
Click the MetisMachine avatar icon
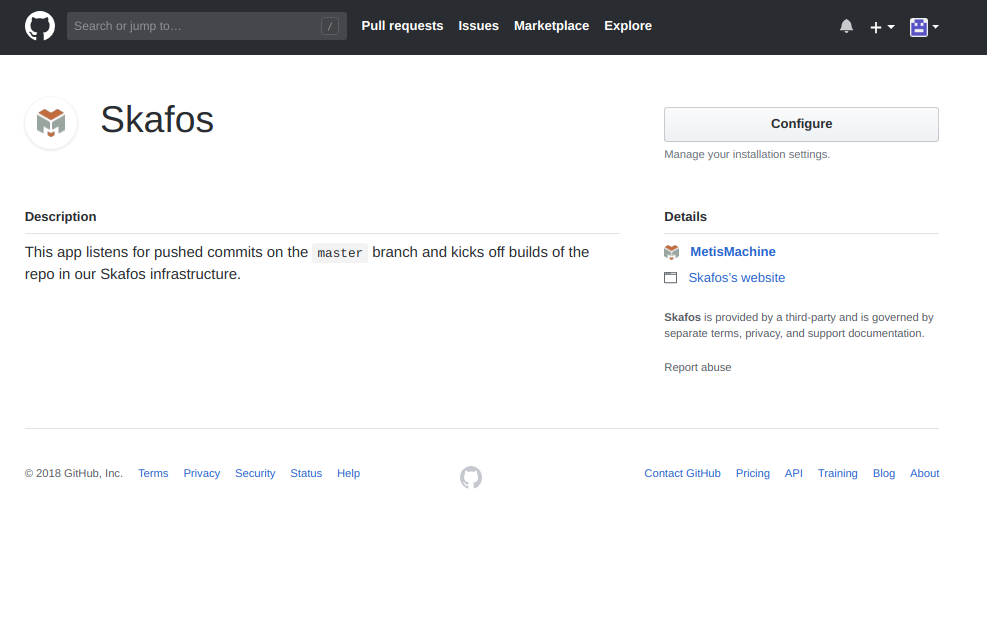pyautogui.click(x=672, y=252)
